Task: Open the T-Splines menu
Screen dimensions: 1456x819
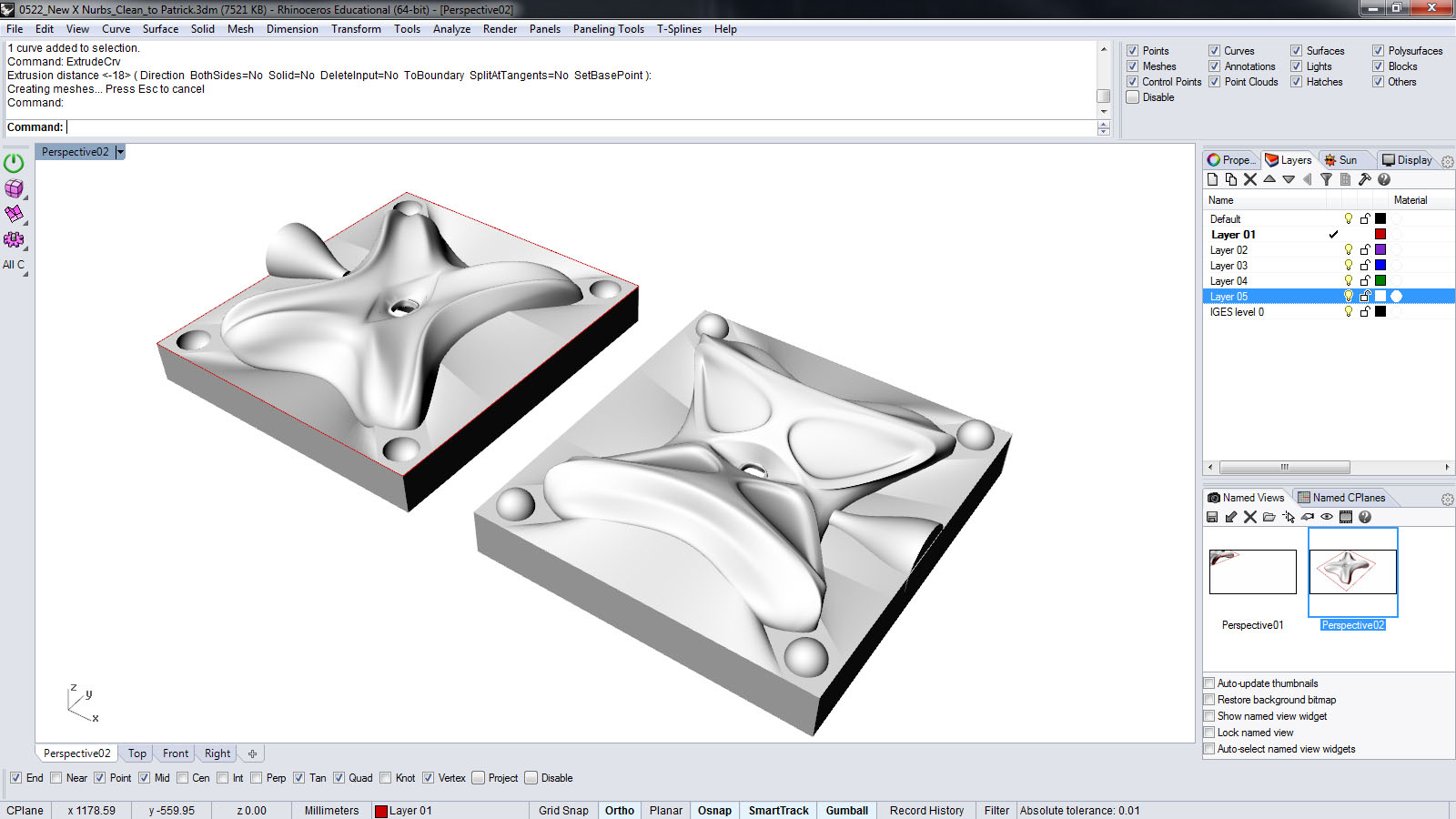Action: [679, 29]
